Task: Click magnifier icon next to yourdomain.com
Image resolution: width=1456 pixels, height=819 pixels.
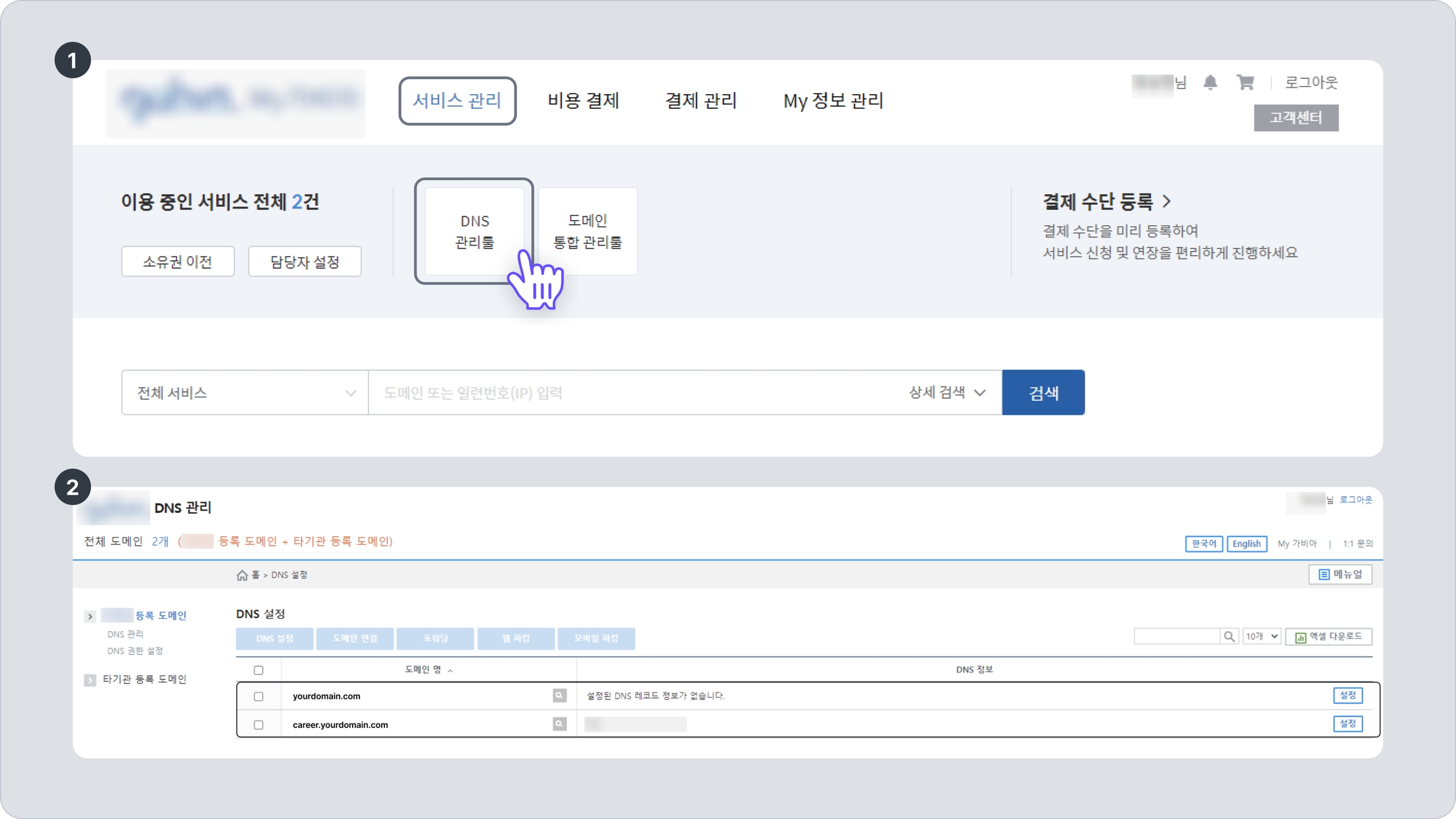Action: [559, 695]
